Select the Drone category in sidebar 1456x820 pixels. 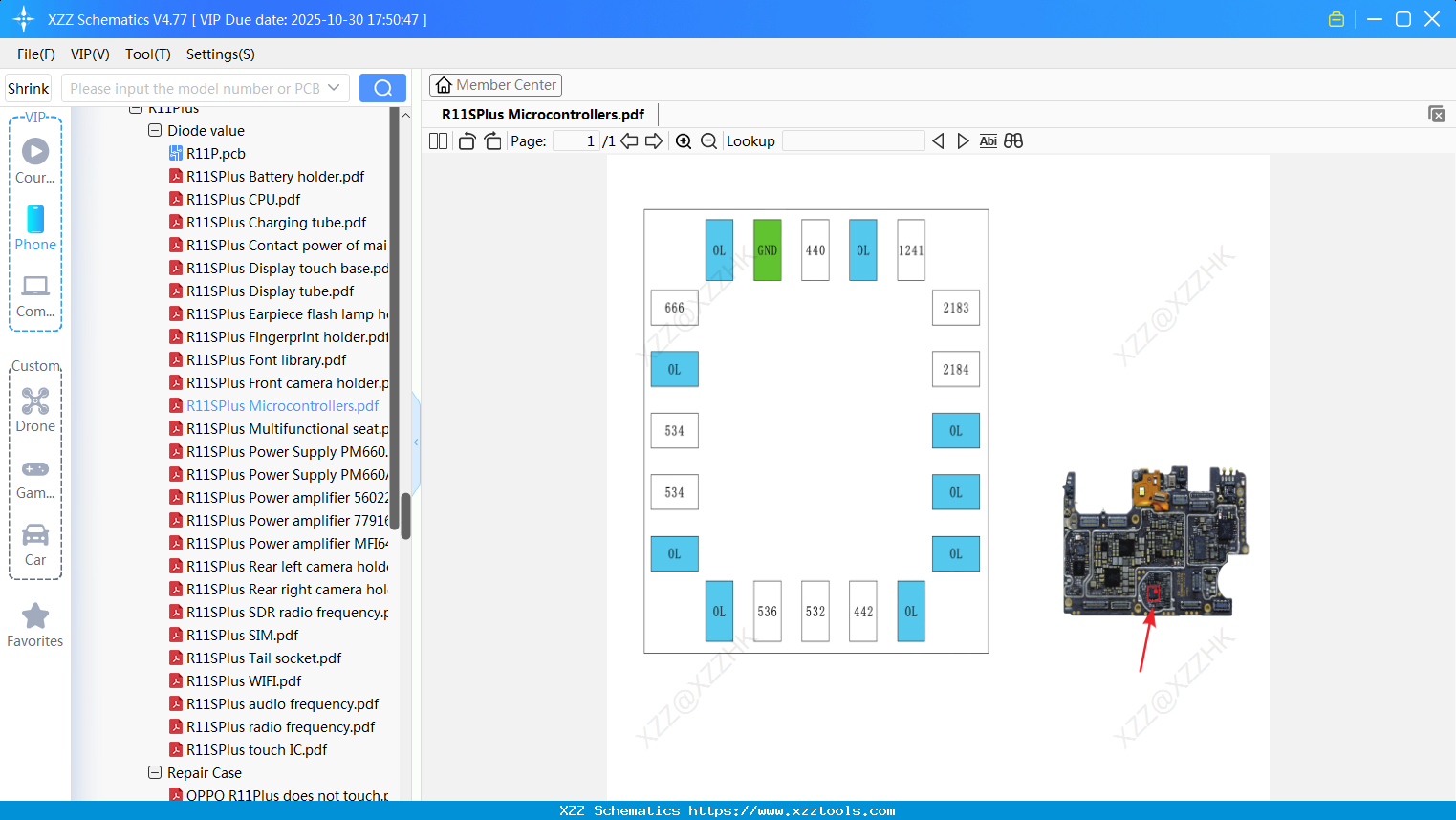[x=34, y=408]
